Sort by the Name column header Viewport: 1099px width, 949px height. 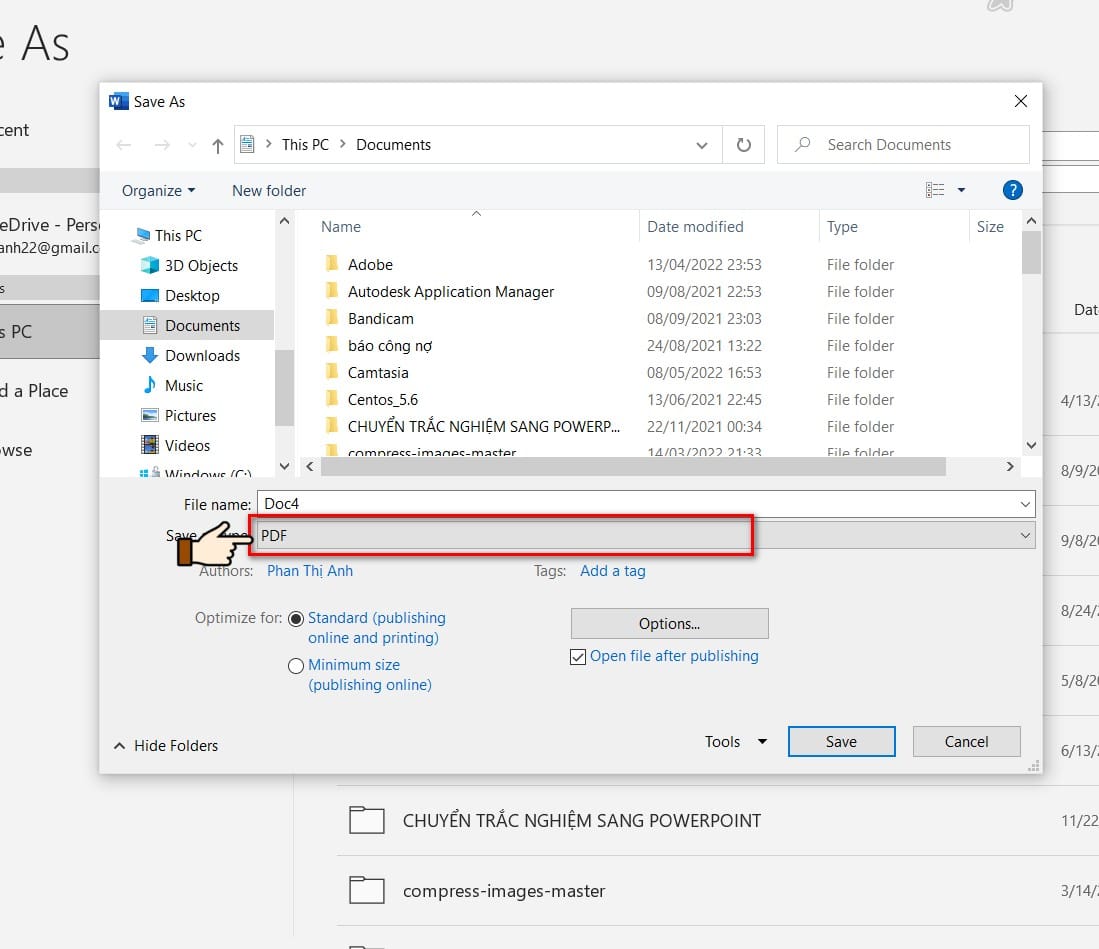[341, 226]
